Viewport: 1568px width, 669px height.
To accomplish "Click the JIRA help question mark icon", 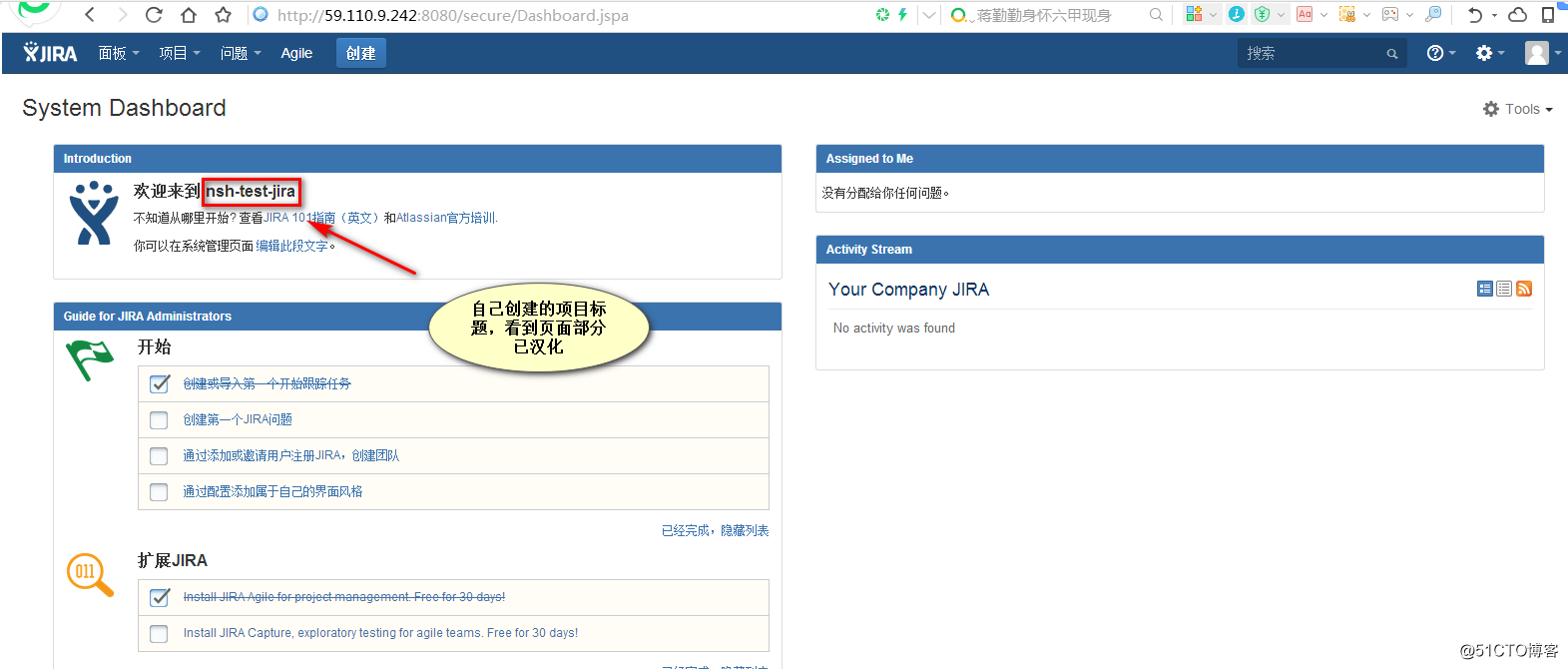I will (1435, 53).
